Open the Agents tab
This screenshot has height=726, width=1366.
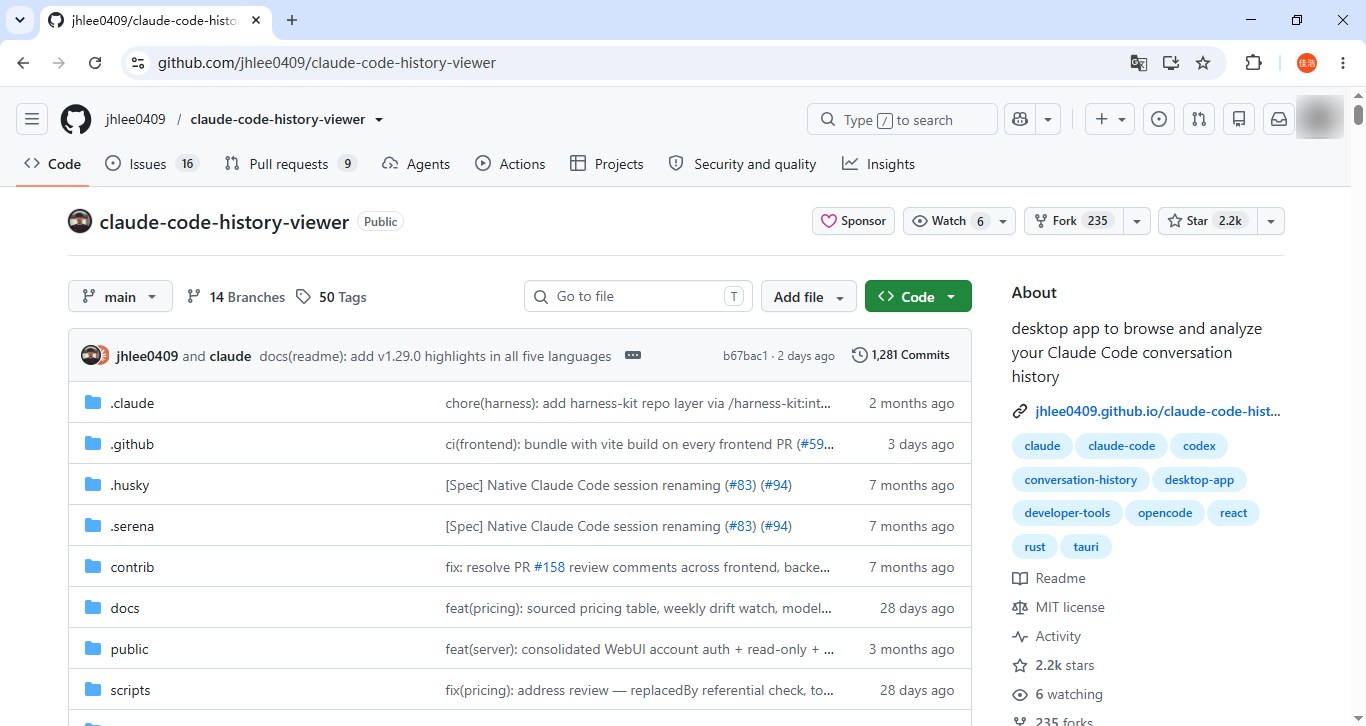(x=416, y=164)
